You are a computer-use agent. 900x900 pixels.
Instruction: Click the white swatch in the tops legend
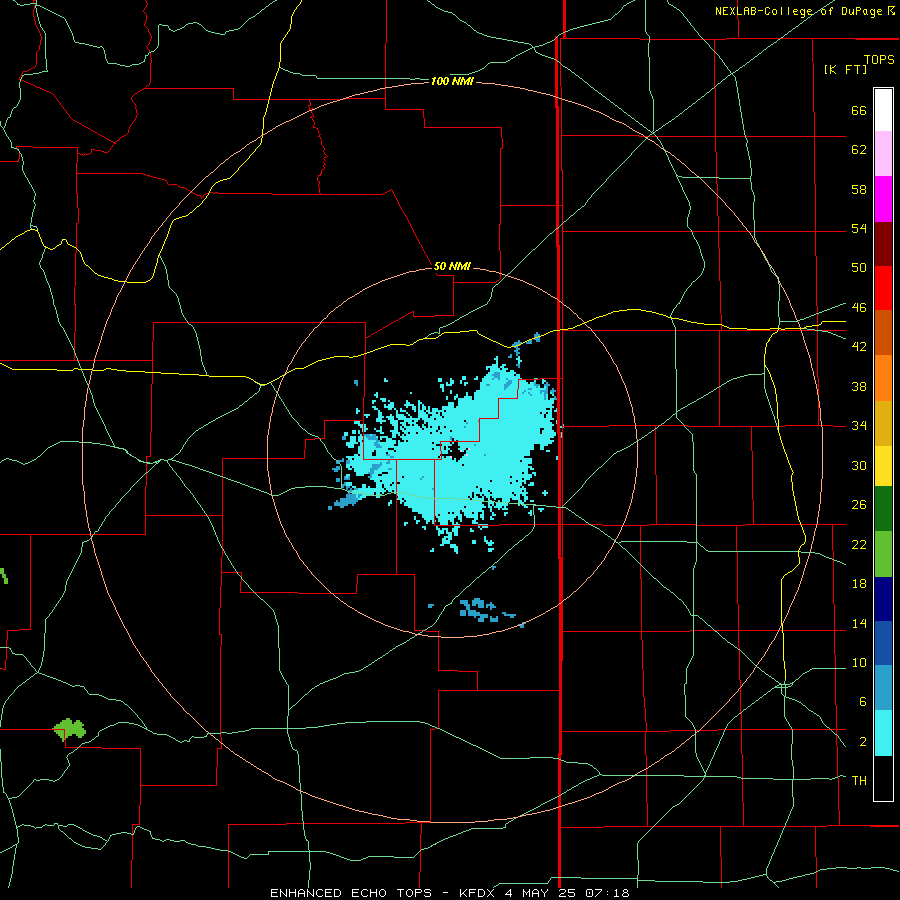click(883, 110)
